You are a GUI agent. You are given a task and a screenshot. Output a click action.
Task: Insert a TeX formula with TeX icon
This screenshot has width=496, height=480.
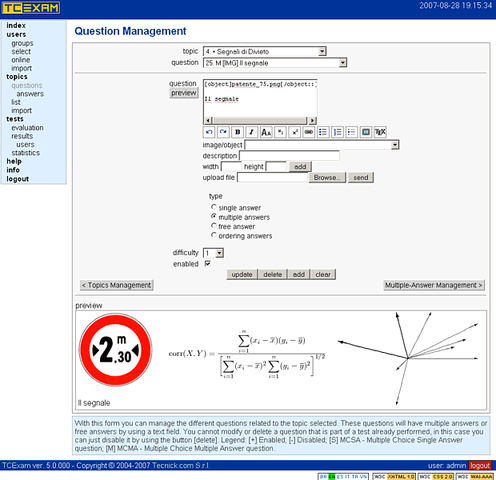click(x=380, y=132)
